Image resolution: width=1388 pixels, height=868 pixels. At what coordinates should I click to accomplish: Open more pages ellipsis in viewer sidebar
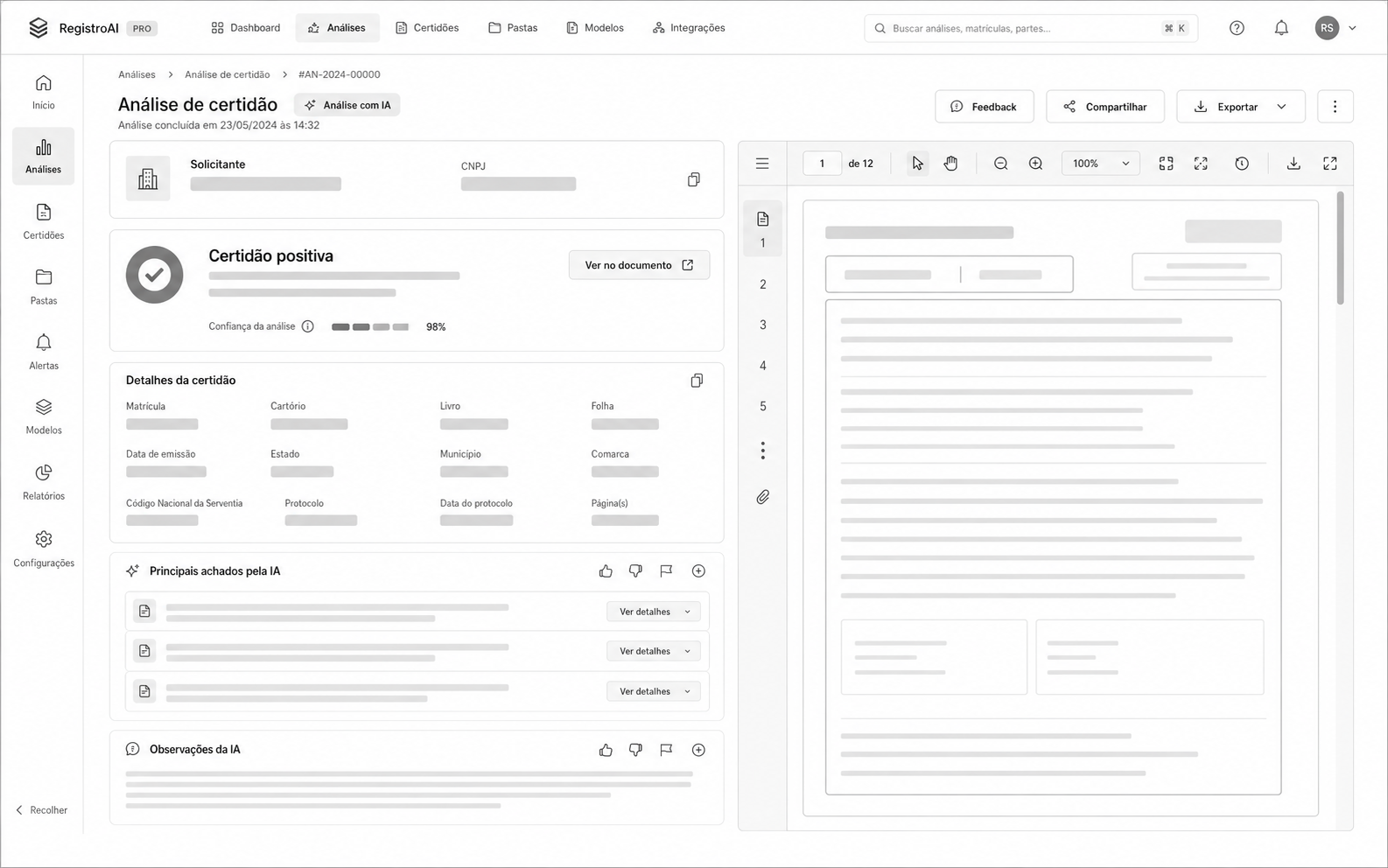click(x=763, y=451)
